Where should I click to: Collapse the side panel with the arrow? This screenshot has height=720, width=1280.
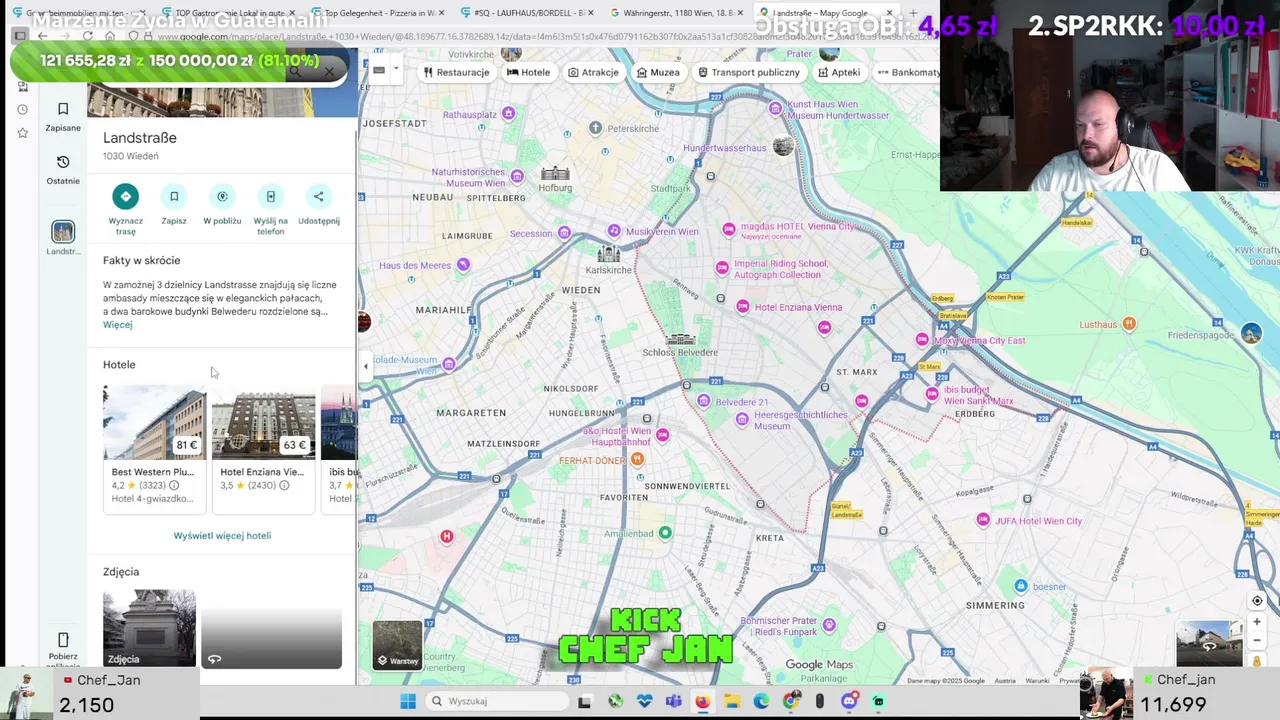click(365, 366)
